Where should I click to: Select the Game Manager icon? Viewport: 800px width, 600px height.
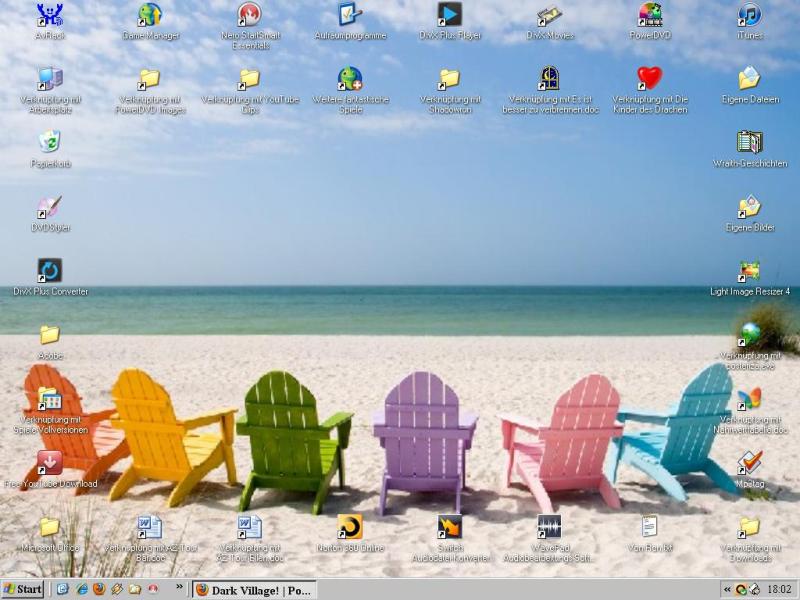click(150, 15)
